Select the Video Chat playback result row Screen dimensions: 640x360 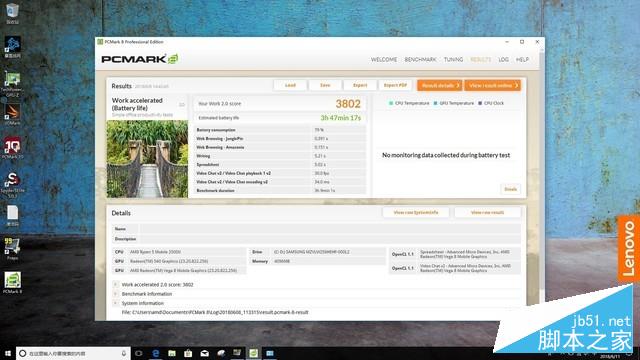tap(280, 173)
